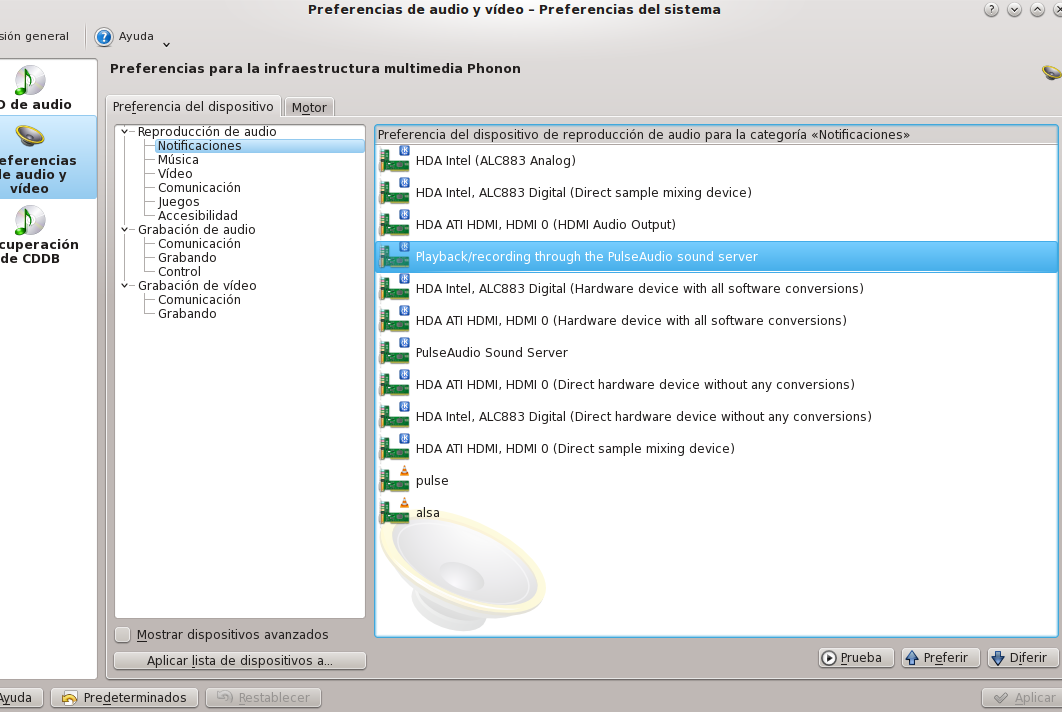Click the device icon beside HDA Intel, ALC883 Digital (Direct sample mixing device)
The image size is (1062, 712).
tap(394, 192)
